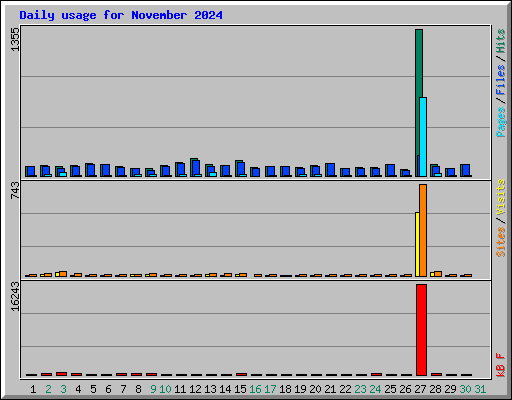Click the red KB bar for day 3
Image resolution: width=512 pixels, height=400 pixels.
tap(61, 374)
